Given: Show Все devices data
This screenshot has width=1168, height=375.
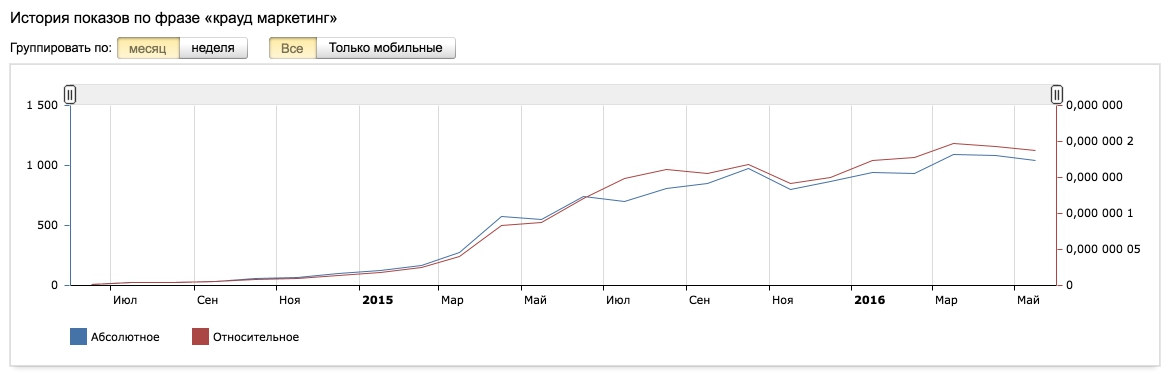Looking at the screenshot, I should [x=292, y=48].
